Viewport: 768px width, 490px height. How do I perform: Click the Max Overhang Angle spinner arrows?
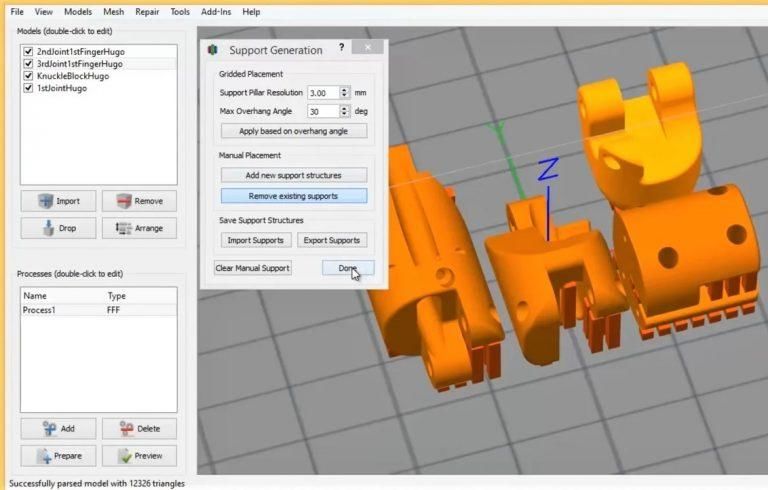(345, 112)
